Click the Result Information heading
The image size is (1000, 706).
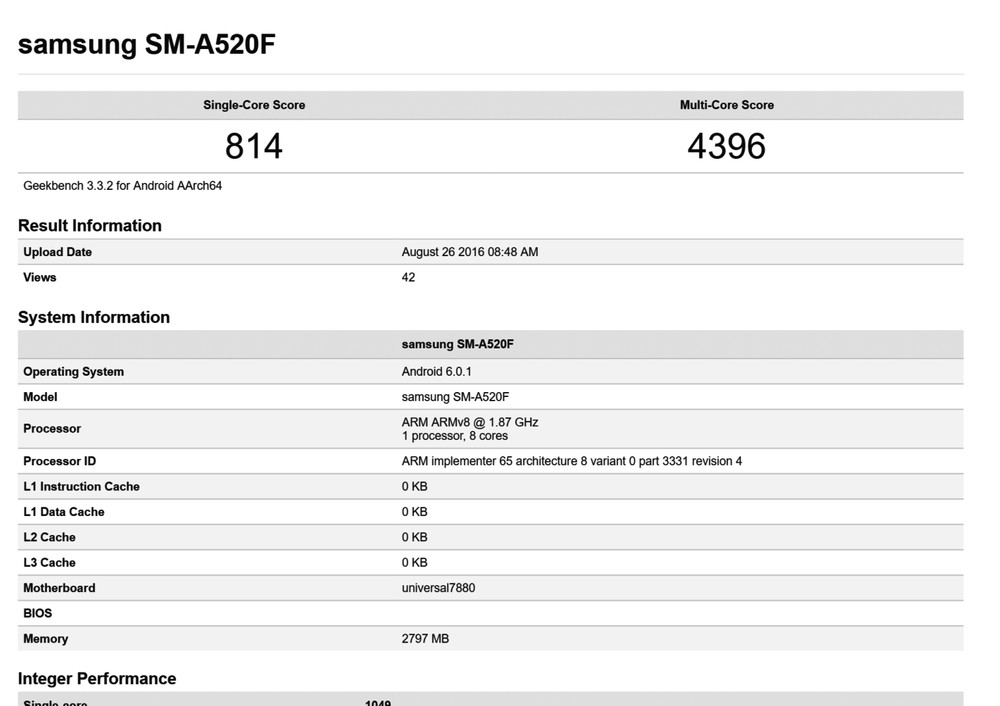click(90, 226)
